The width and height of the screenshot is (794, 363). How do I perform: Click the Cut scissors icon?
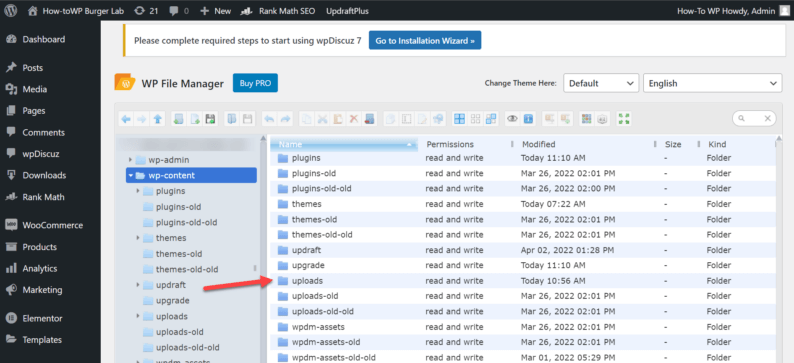pos(323,119)
